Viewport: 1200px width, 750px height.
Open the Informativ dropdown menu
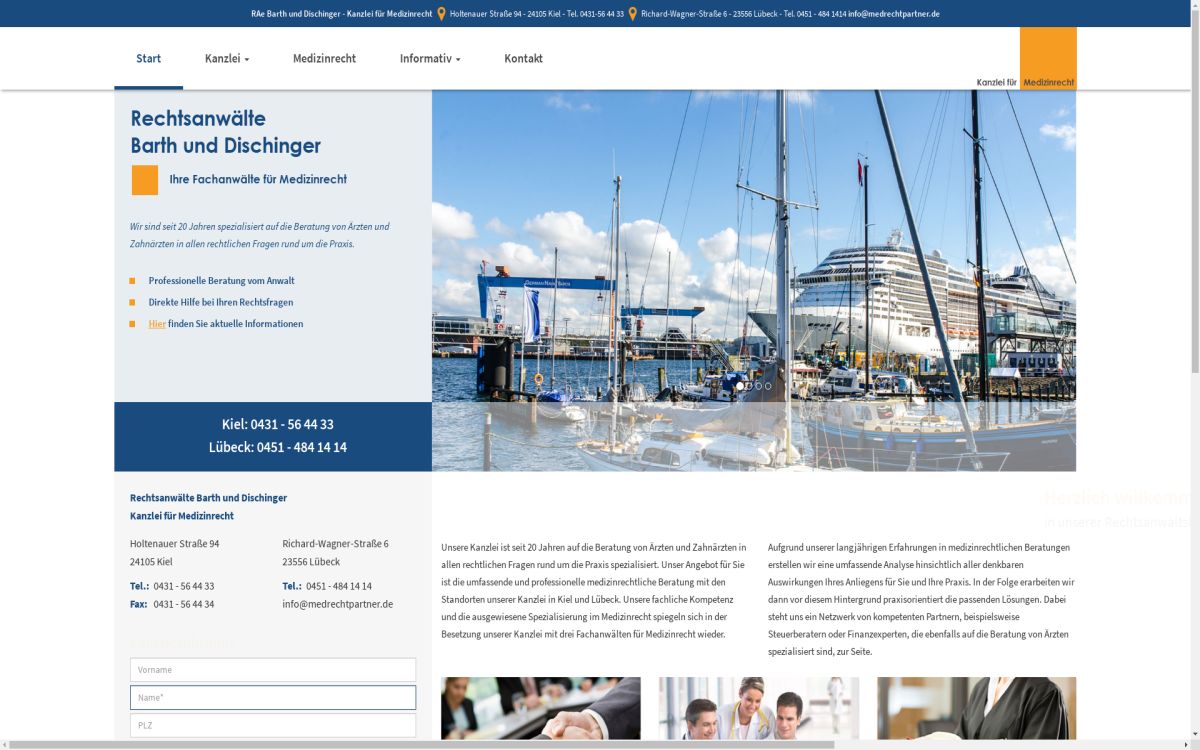point(430,59)
